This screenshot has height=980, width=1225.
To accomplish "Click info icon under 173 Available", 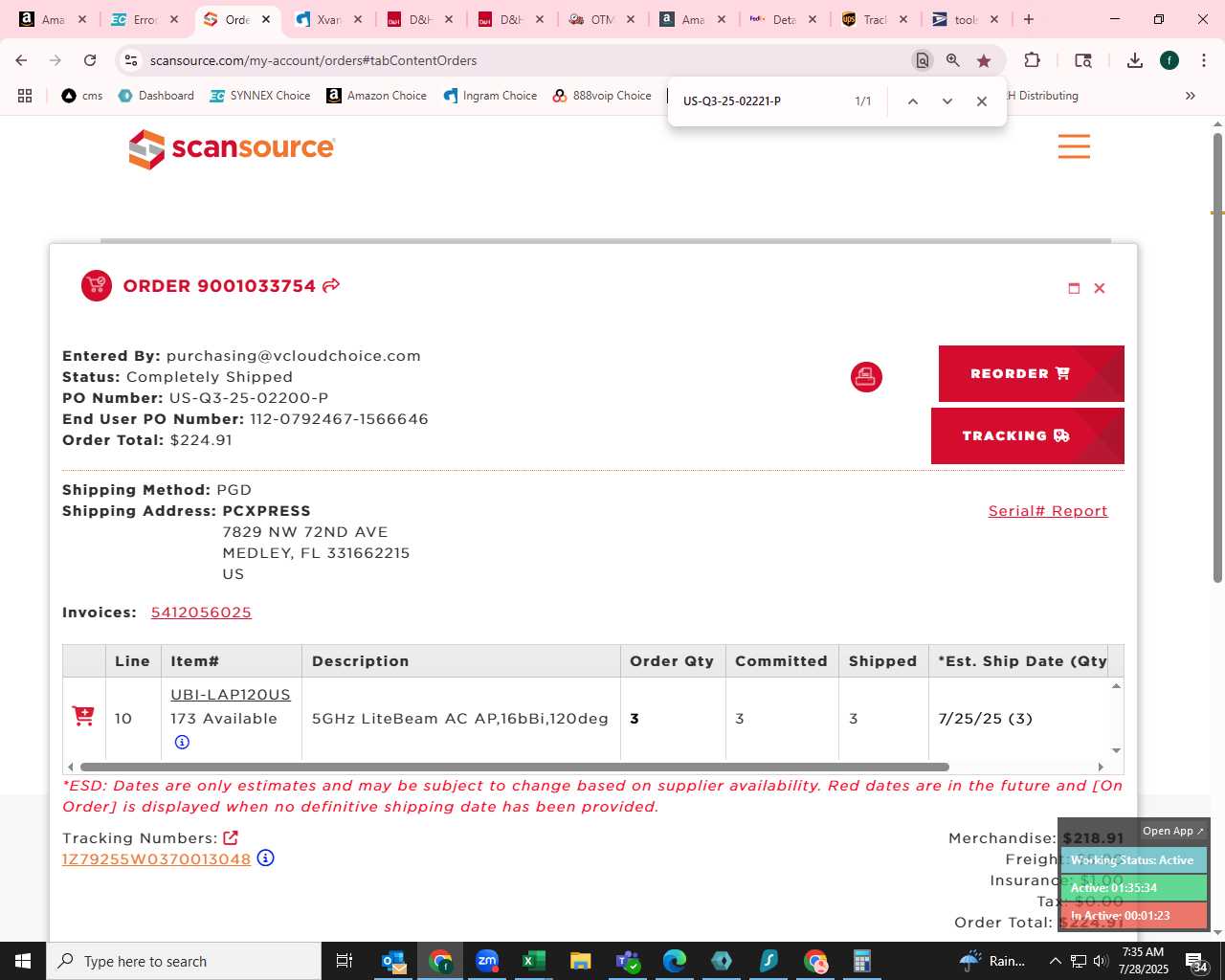I will pyautogui.click(x=182, y=742).
